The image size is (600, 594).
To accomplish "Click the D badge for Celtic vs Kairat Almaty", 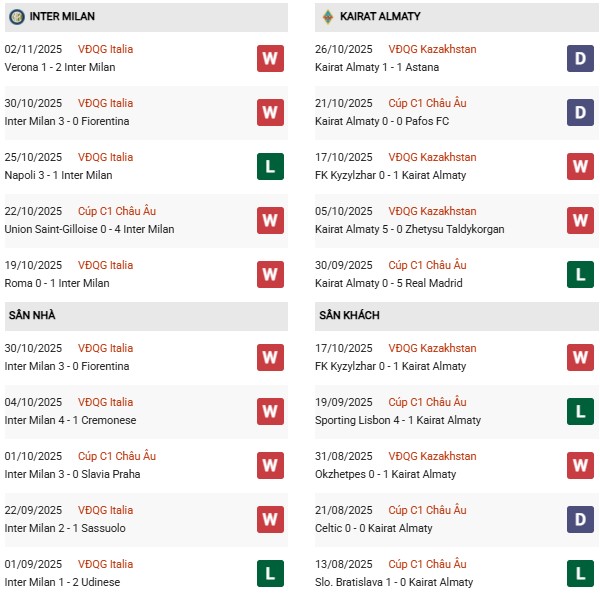I will pyautogui.click(x=580, y=519).
